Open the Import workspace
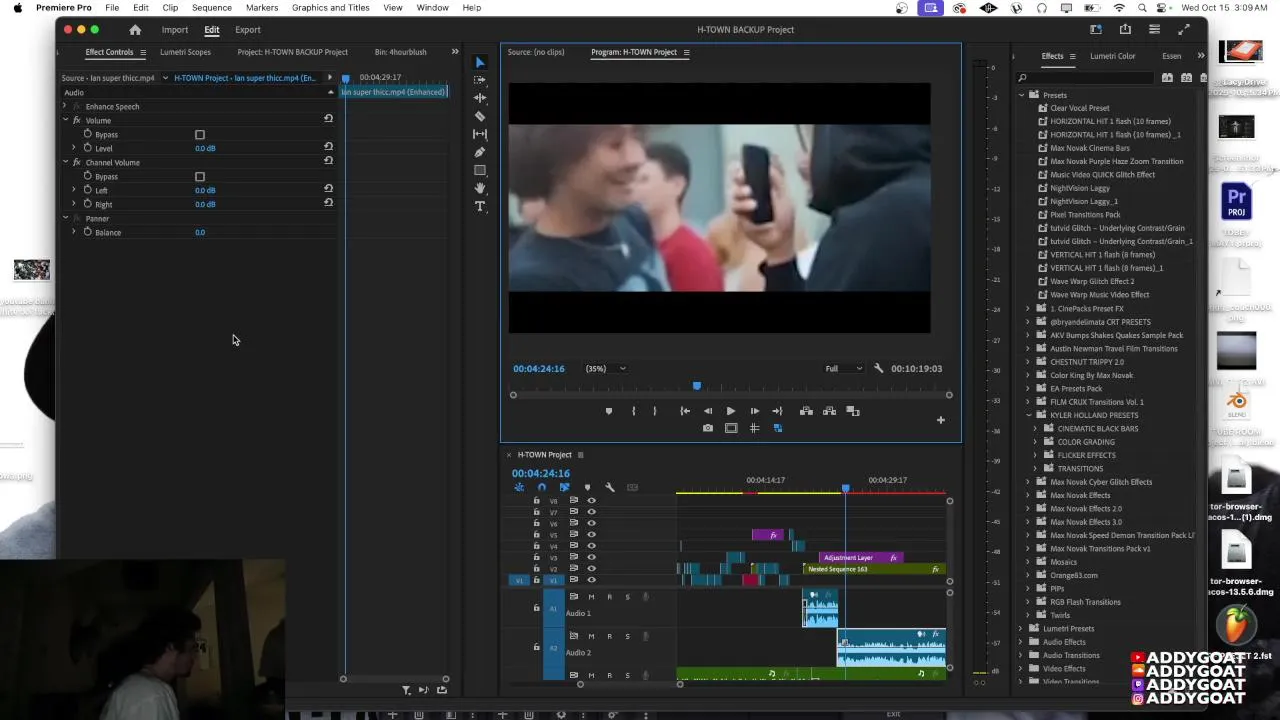1280x720 pixels. [x=175, y=30]
